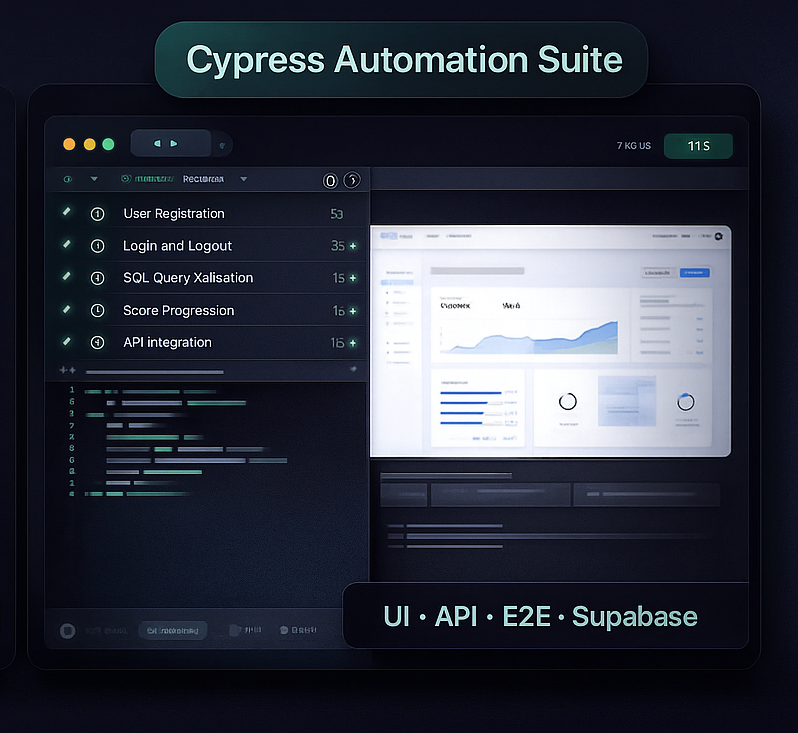Click the 53 count on User Registration
The image size is (798, 733).
pyautogui.click(x=336, y=214)
